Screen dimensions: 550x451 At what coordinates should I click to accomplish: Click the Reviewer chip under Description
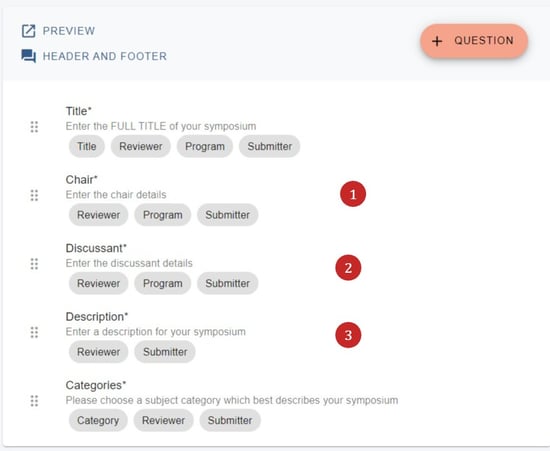(99, 352)
